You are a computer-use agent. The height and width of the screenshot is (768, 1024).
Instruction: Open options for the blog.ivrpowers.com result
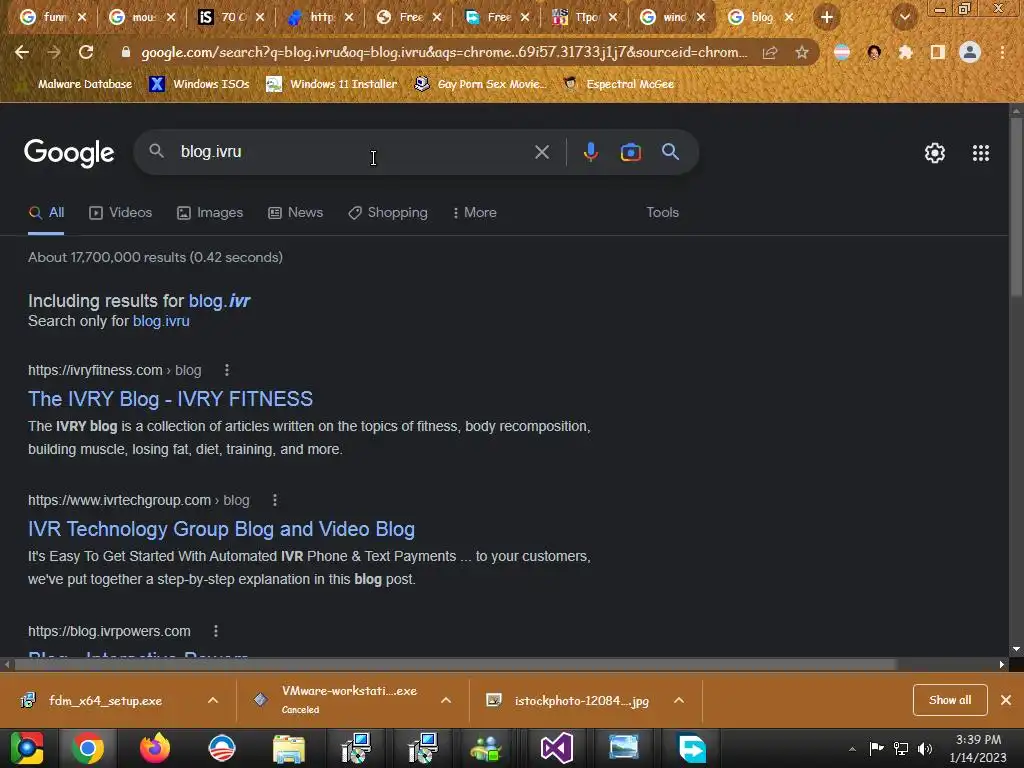coord(216,632)
